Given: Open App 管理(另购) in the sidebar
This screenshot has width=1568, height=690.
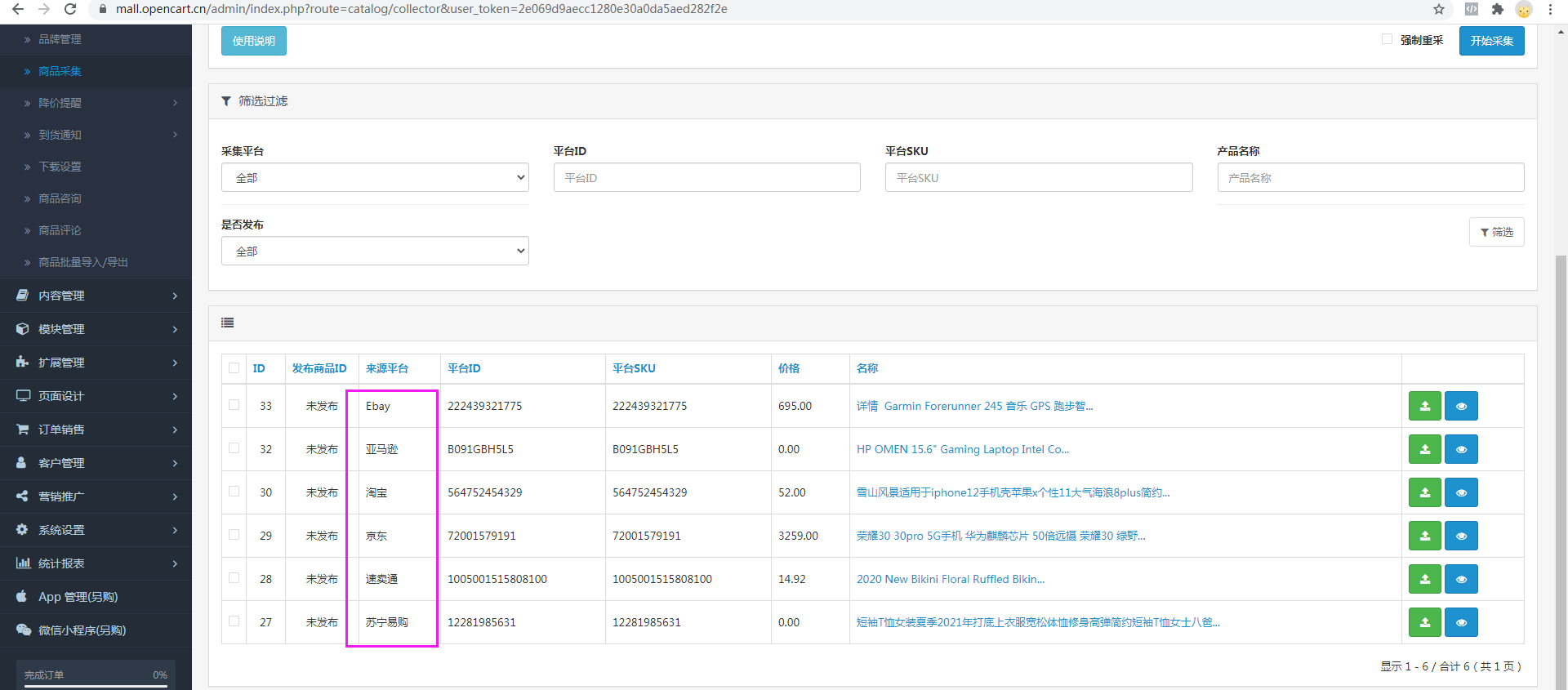Looking at the screenshot, I should [96, 597].
